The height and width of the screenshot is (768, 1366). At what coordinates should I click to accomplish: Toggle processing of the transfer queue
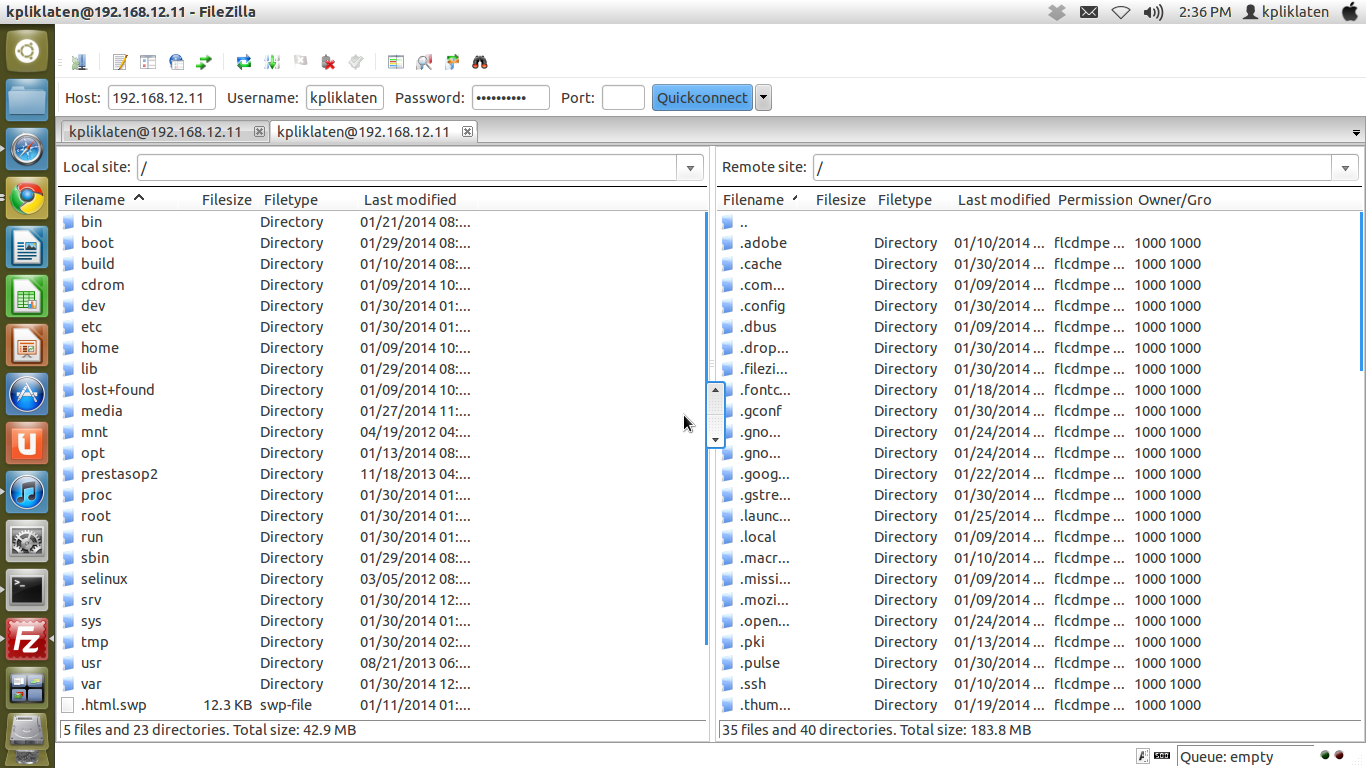272,62
